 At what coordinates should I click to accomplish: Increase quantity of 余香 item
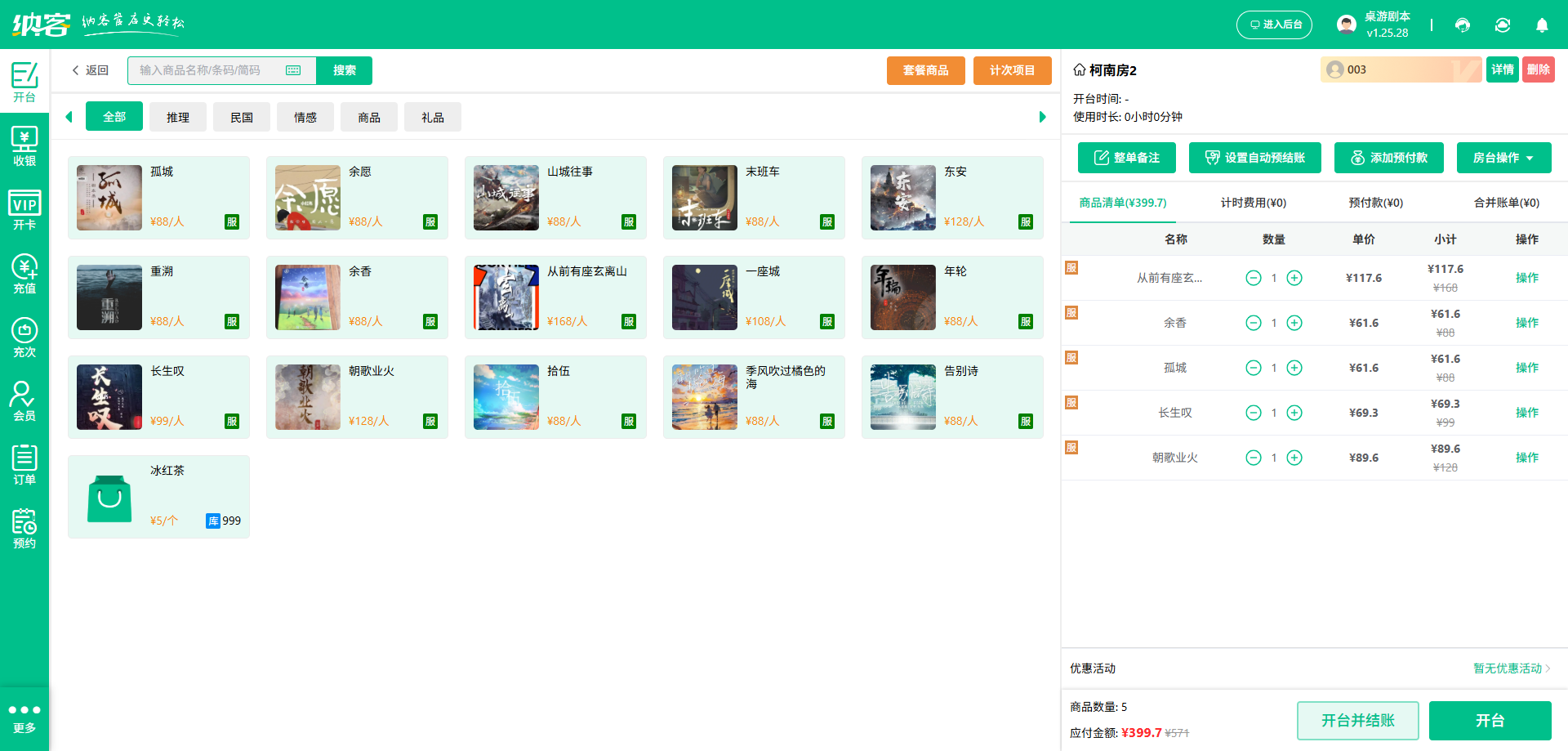[x=1294, y=323]
